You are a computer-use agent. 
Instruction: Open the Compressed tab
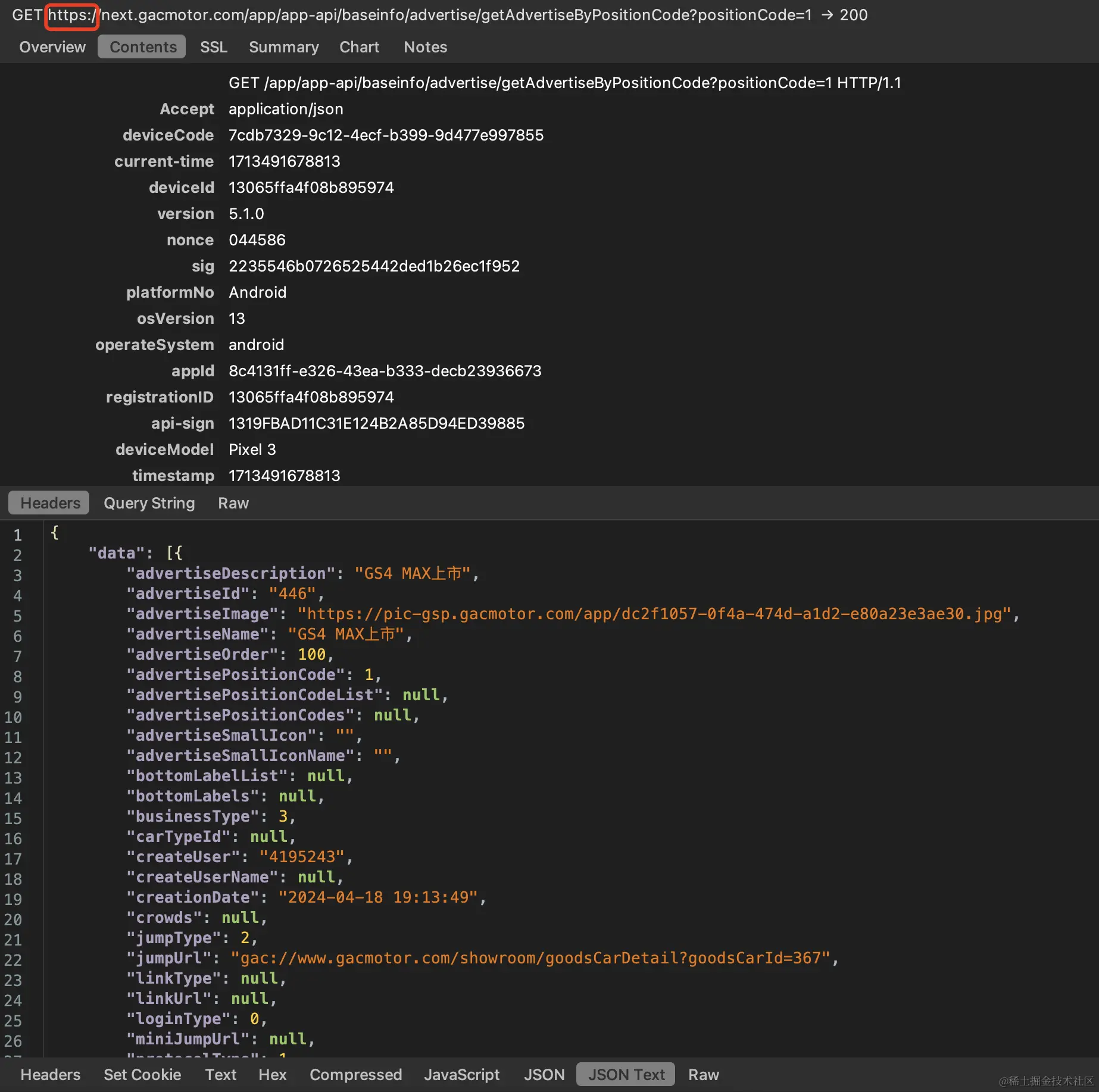(355, 1075)
